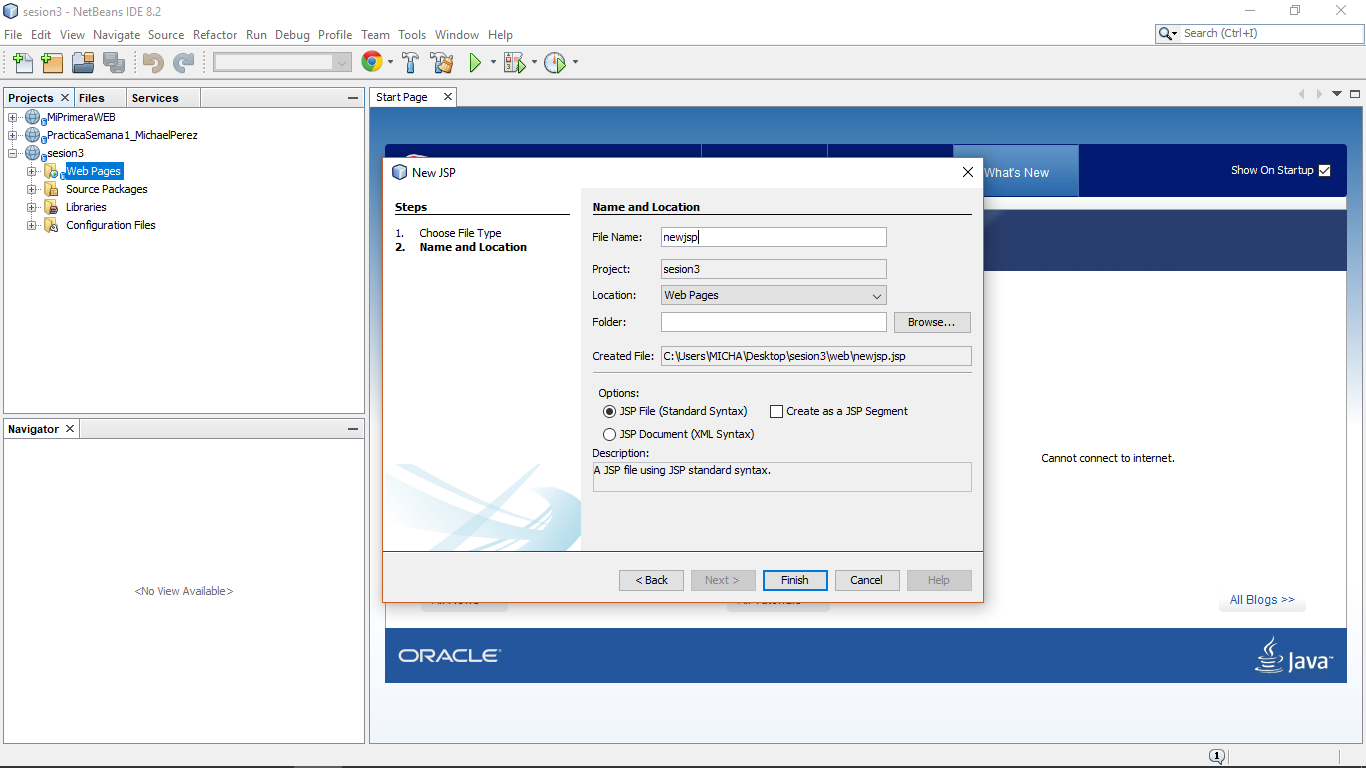Open the browser selector dropdown arrow
The image size is (1366, 768).
tap(390, 63)
